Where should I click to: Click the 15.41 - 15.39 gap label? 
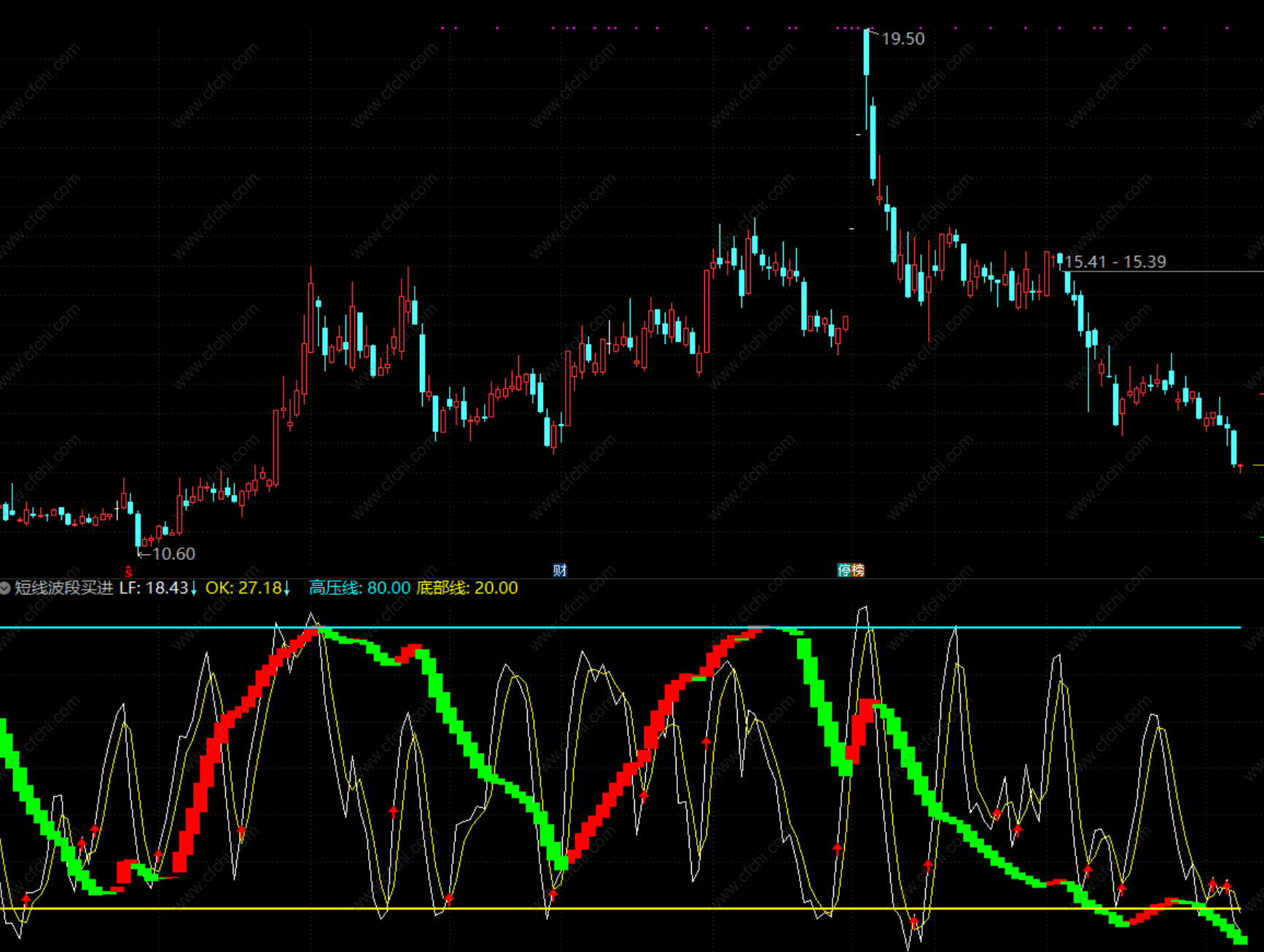click(1115, 262)
